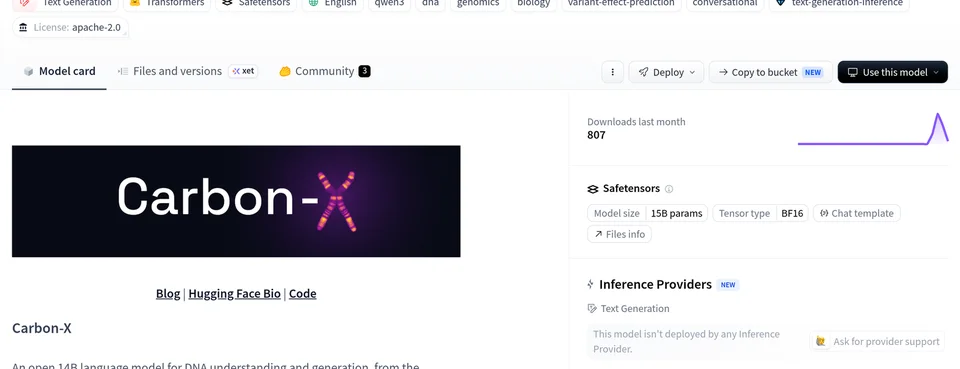Open the Code link
This screenshot has width=960, height=369.
pyautogui.click(x=302, y=294)
